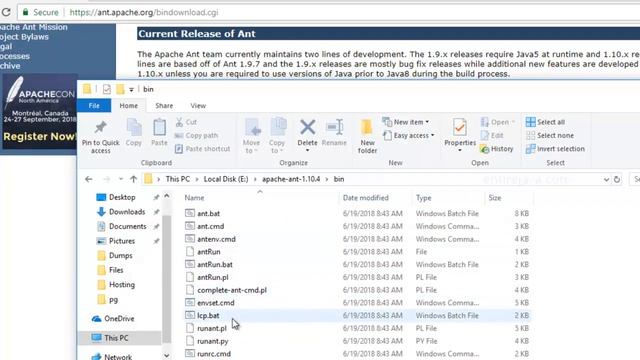Expand the address bar history dropdown
This screenshot has height=360, width=640.
coord(606,180)
